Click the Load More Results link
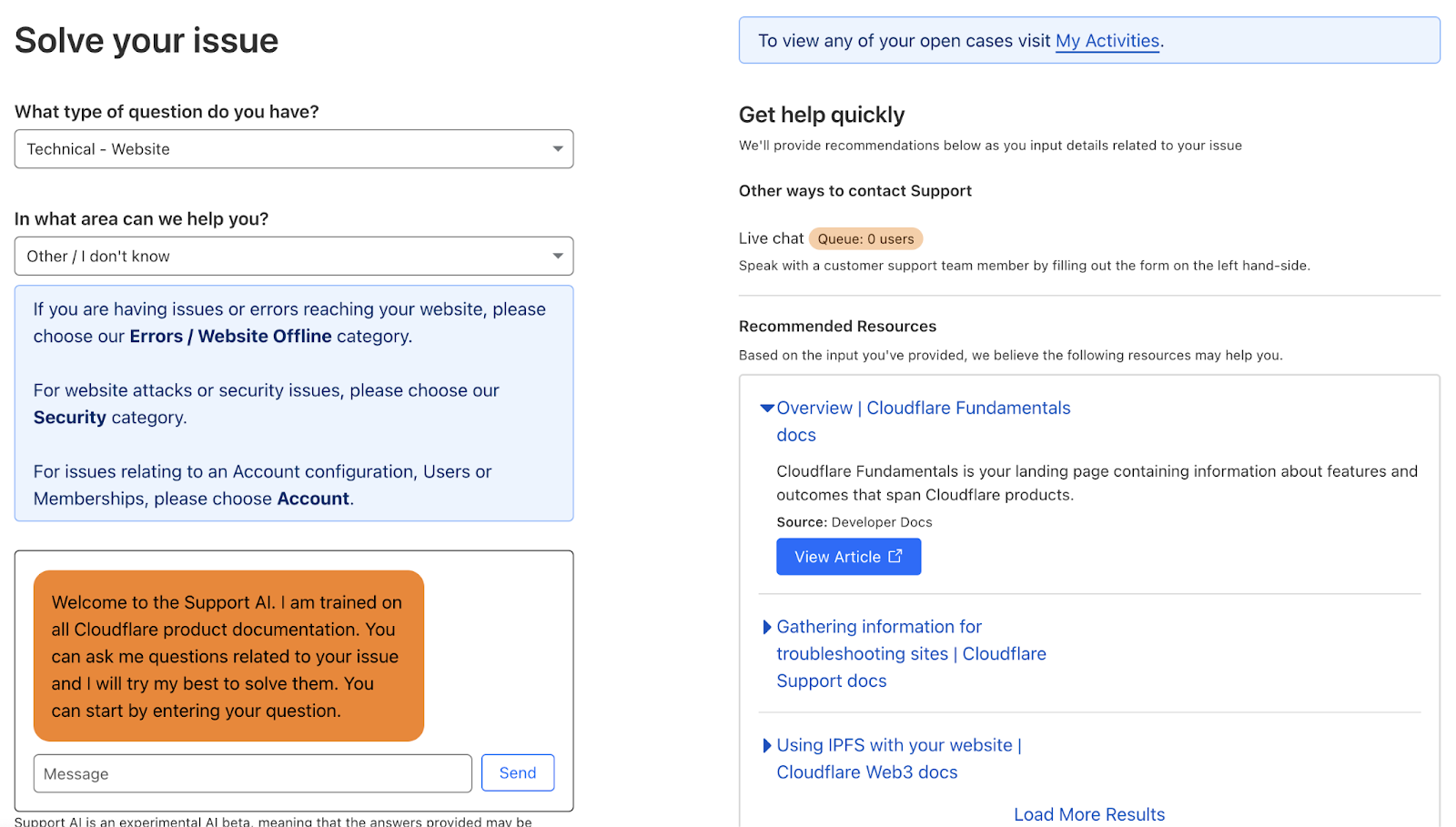 coord(1088,813)
